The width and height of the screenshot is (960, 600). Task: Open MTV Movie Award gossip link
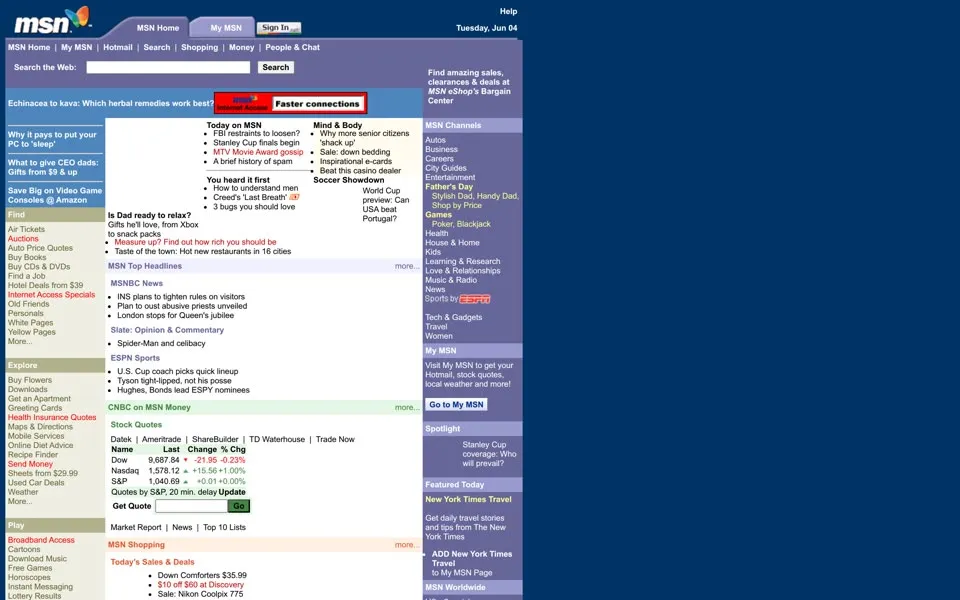tap(258, 152)
